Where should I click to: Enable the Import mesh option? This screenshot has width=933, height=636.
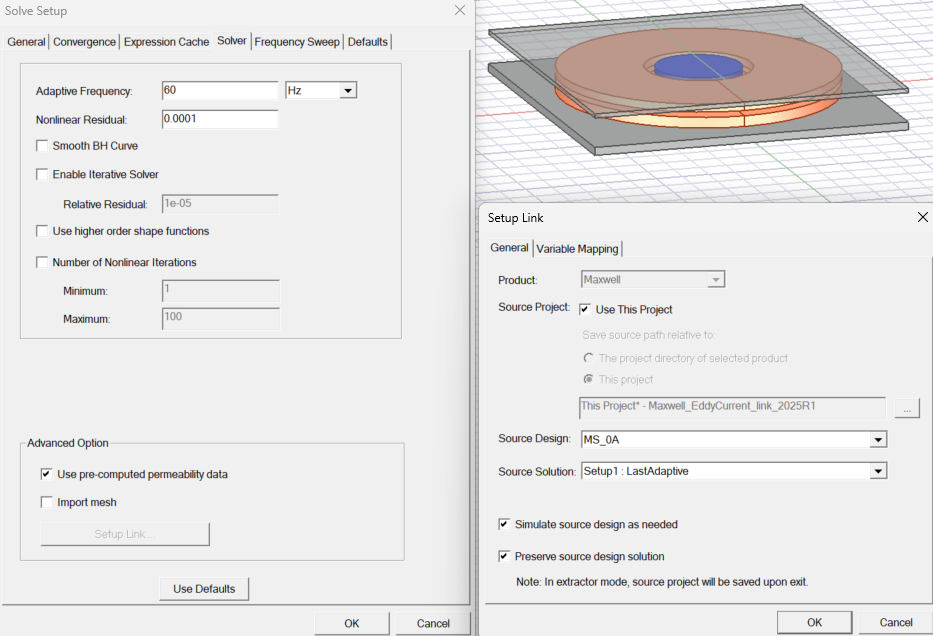47,502
